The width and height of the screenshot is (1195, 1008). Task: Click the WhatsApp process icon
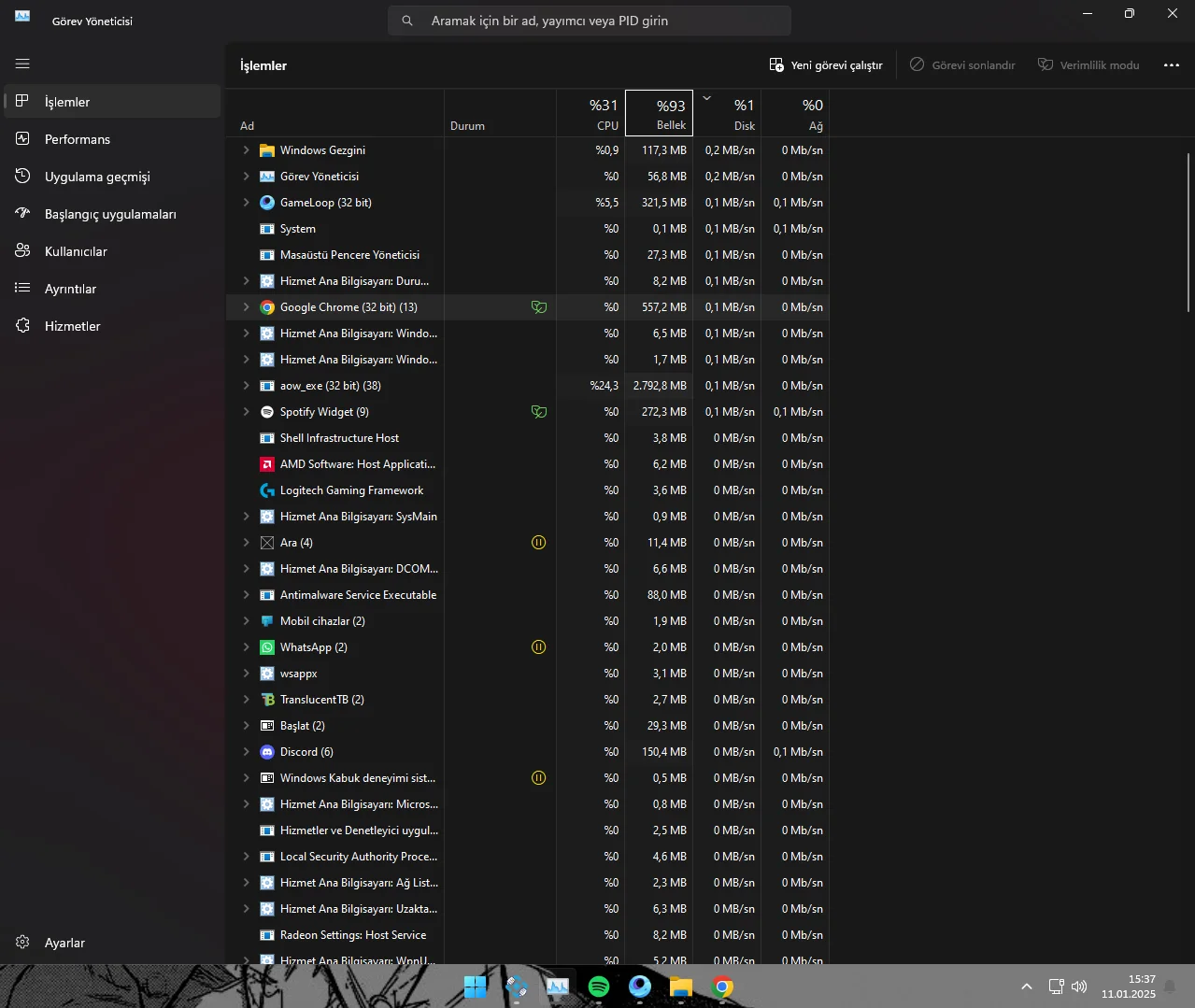(x=267, y=647)
